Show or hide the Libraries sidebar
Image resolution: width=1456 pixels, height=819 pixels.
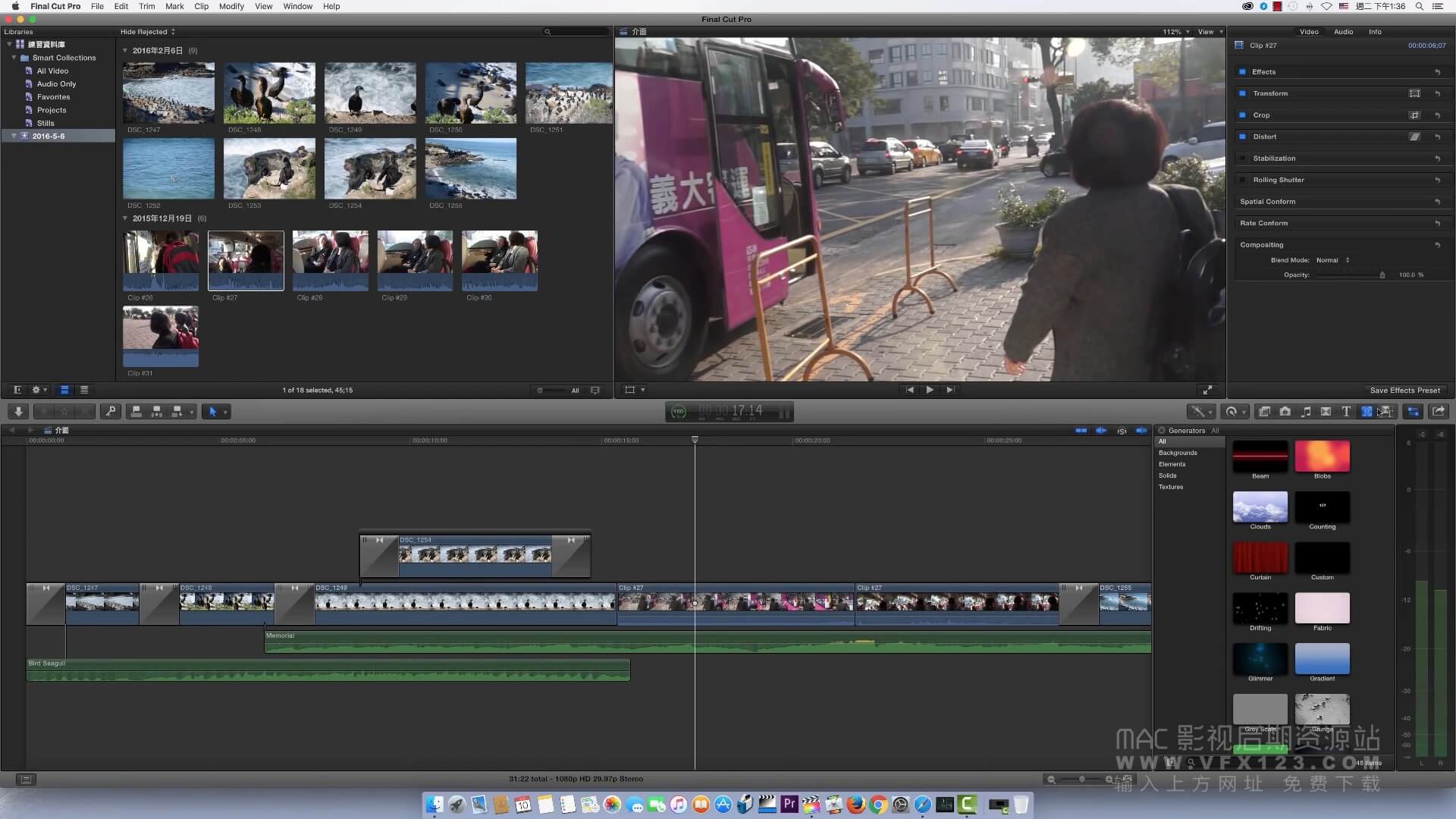coord(17,390)
